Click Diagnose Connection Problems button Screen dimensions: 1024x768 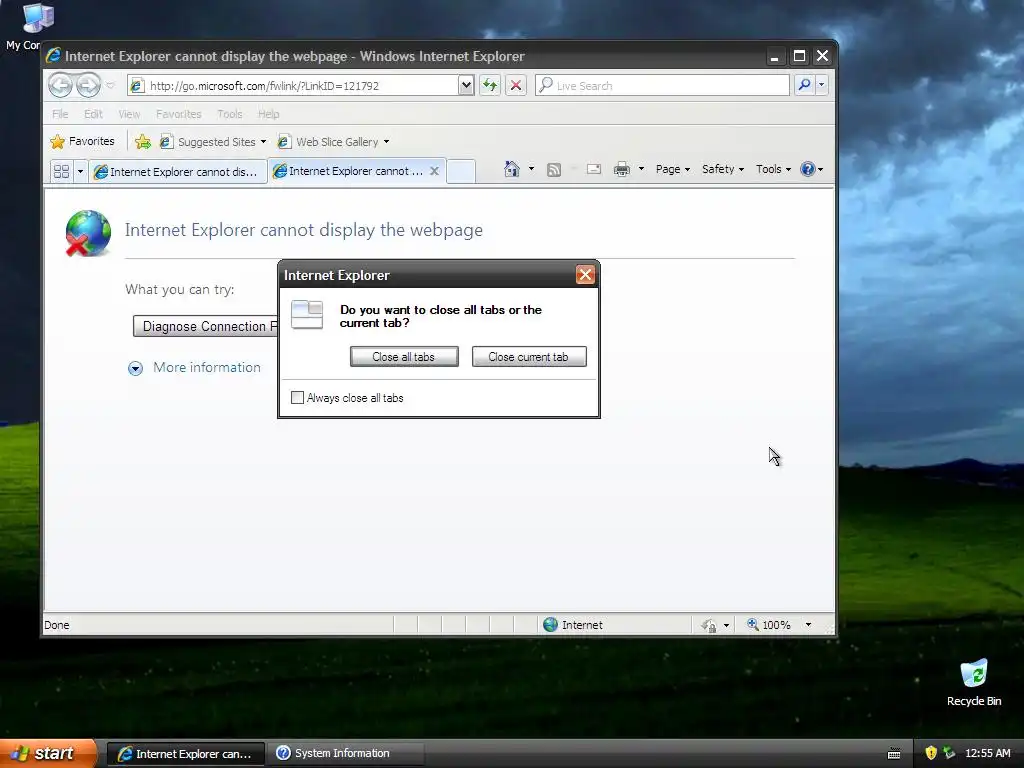[206, 326]
